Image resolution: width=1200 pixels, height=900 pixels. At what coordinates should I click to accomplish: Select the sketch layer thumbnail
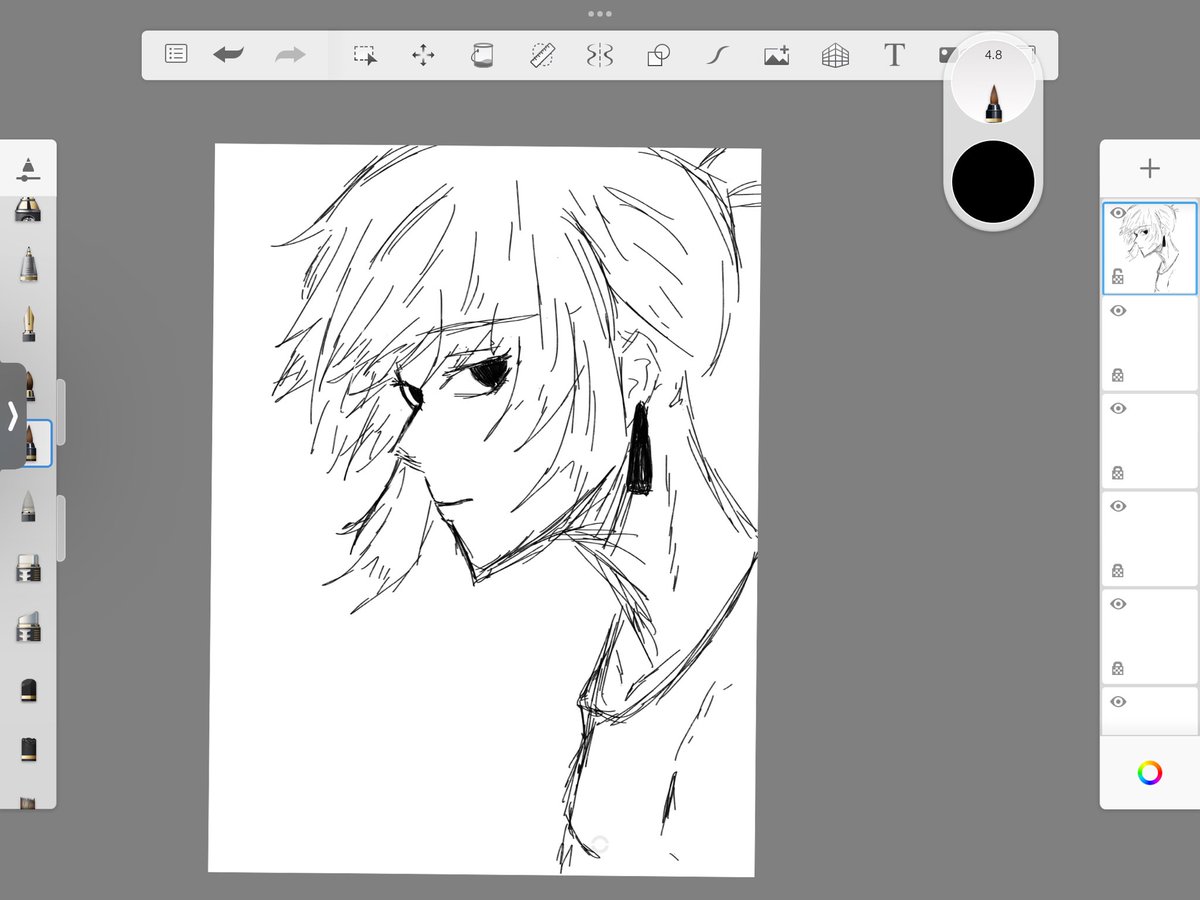coord(1149,248)
